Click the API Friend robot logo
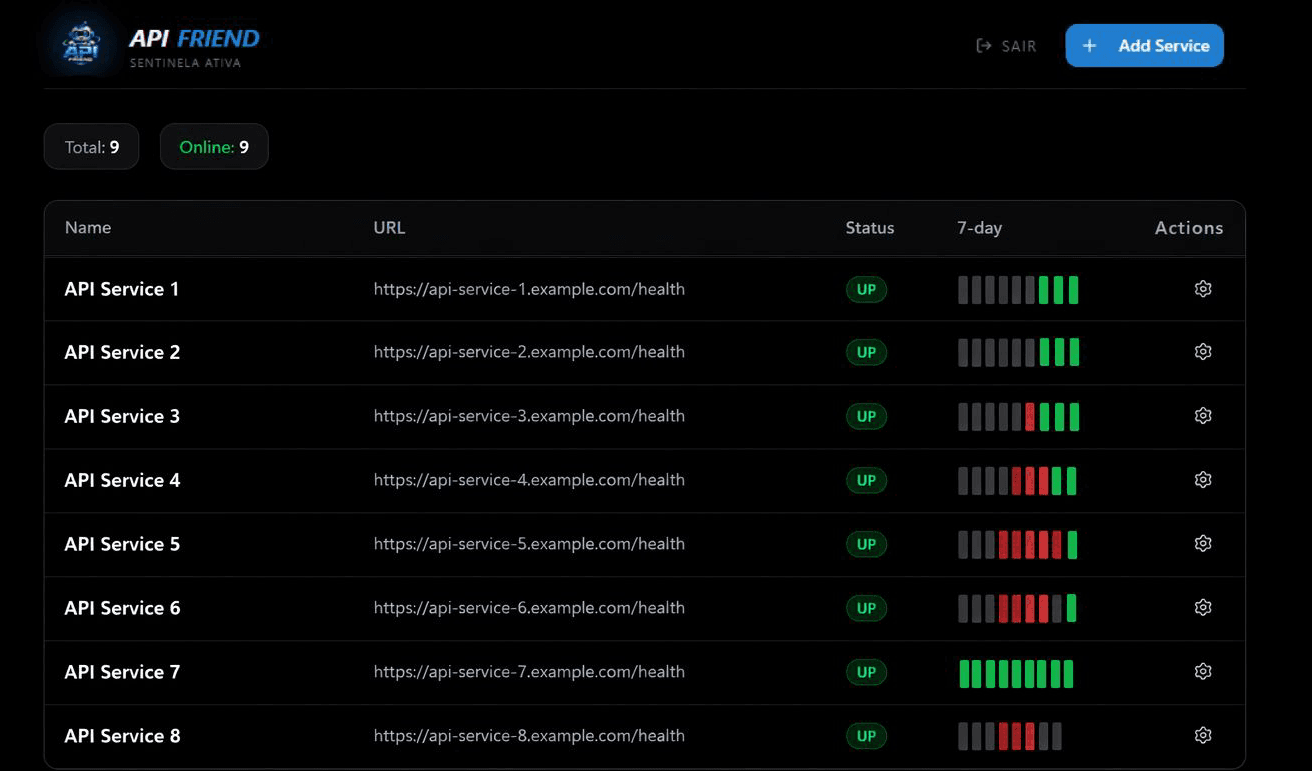 pyautogui.click(x=81, y=44)
